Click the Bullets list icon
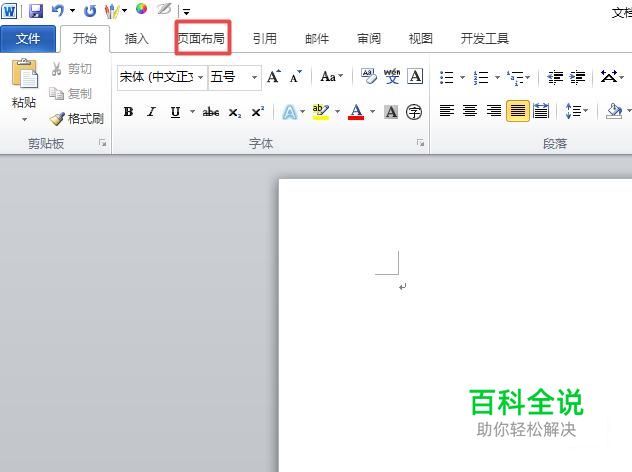 447,77
